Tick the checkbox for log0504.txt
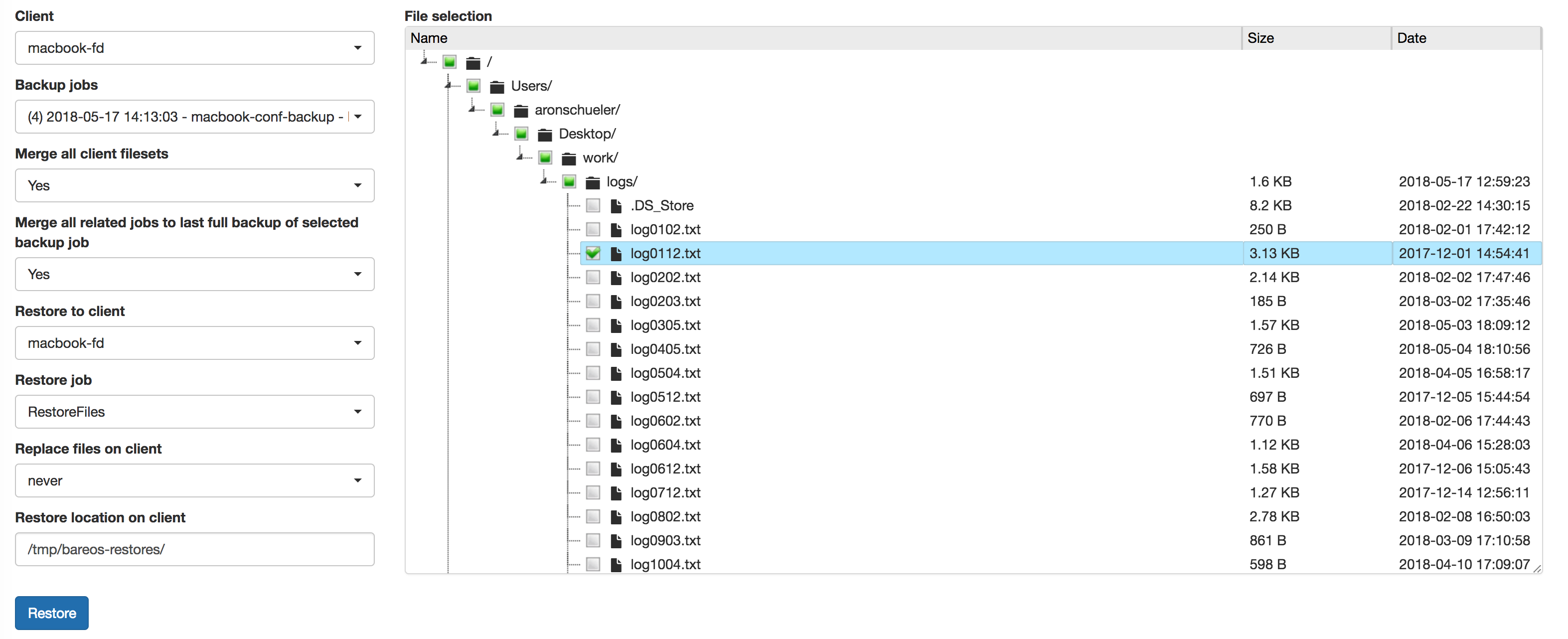Image resolution: width=1568 pixels, height=639 pixels. coord(593,374)
